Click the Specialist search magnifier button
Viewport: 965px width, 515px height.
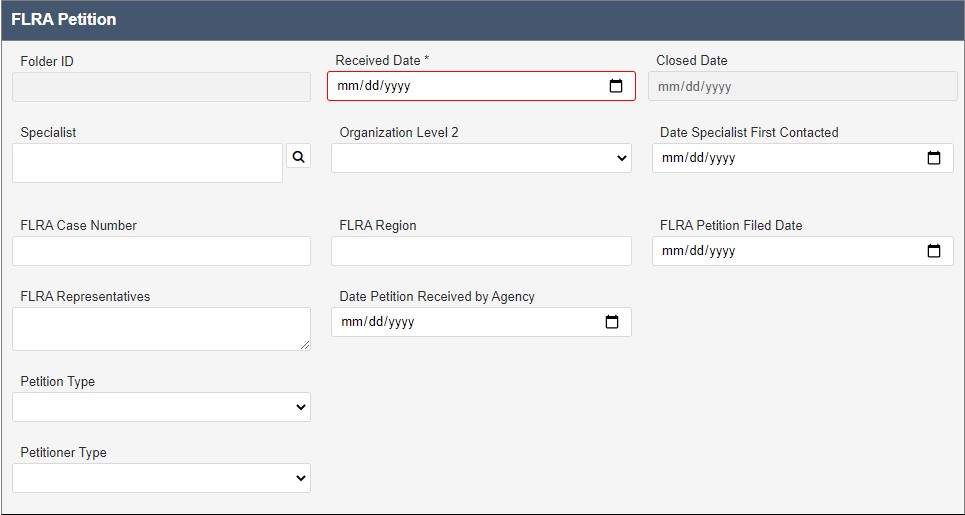[298, 157]
